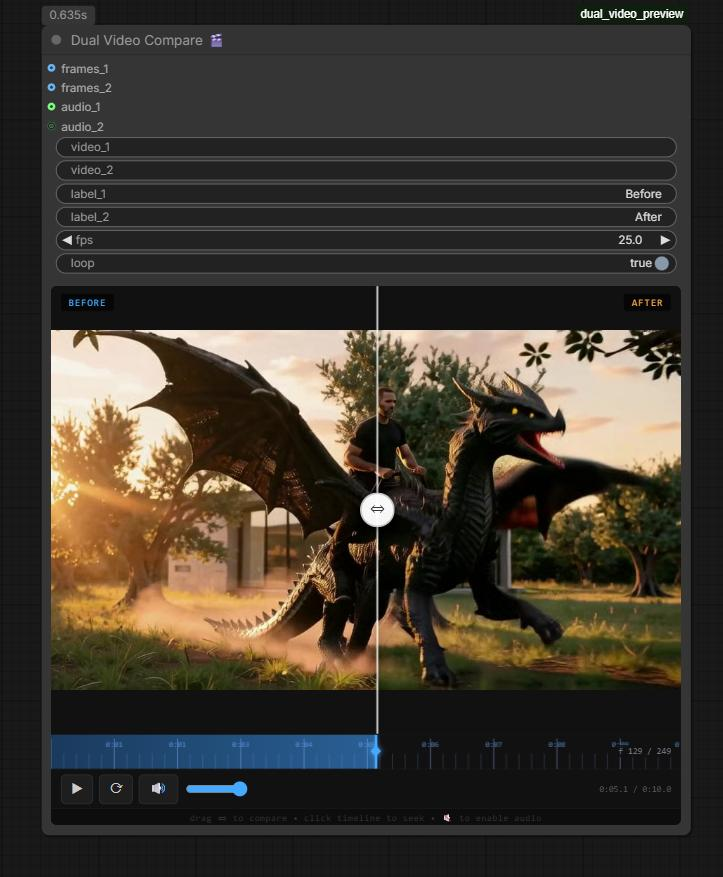The height and width of the screenshot is (877, 723).
Task: Click the Dual Video Compare title
Action: pyautogui.click(x=136, y=40)
